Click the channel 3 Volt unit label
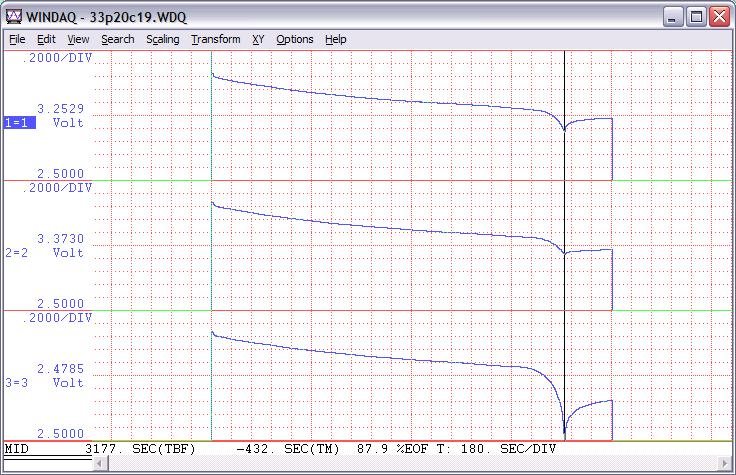 pyautogui.click(x=68, y=383)
